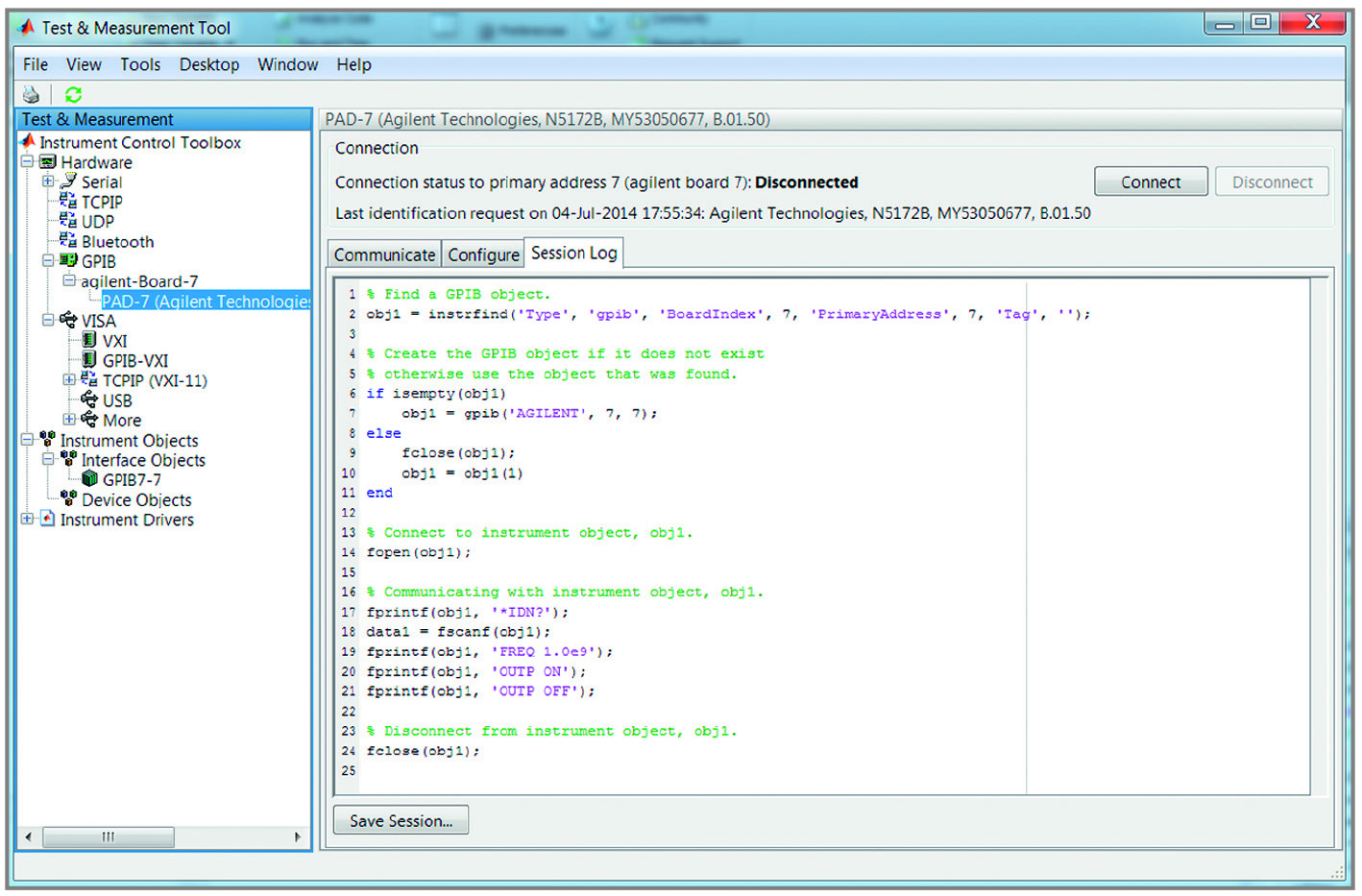Click the Bluetooth node icon

point(68,240)
